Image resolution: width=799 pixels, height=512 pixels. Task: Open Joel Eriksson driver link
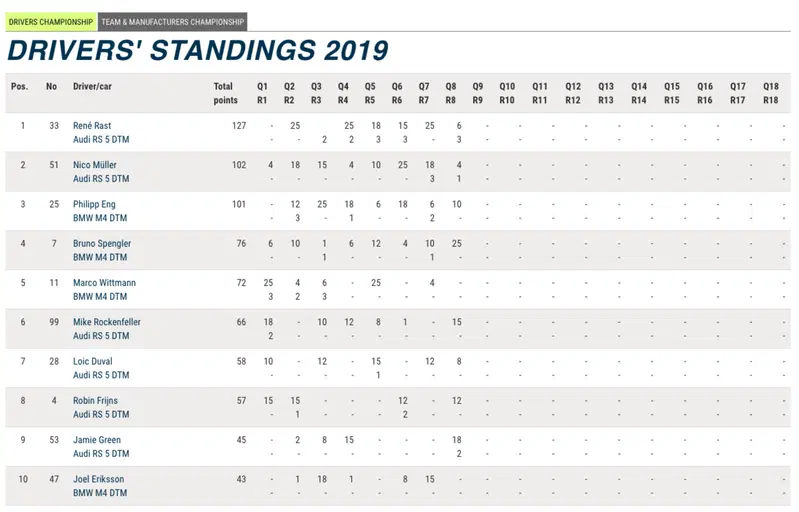(x=98, y=479)
